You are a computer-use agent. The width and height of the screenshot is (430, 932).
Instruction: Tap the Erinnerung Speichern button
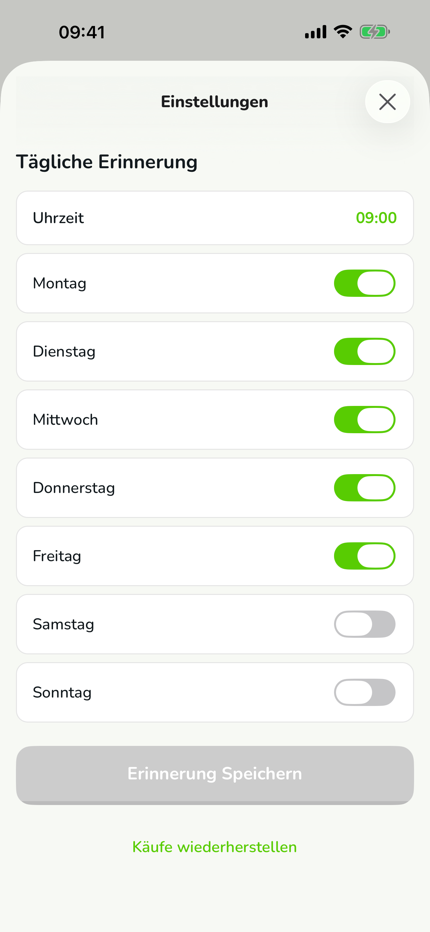pos(215,774)
